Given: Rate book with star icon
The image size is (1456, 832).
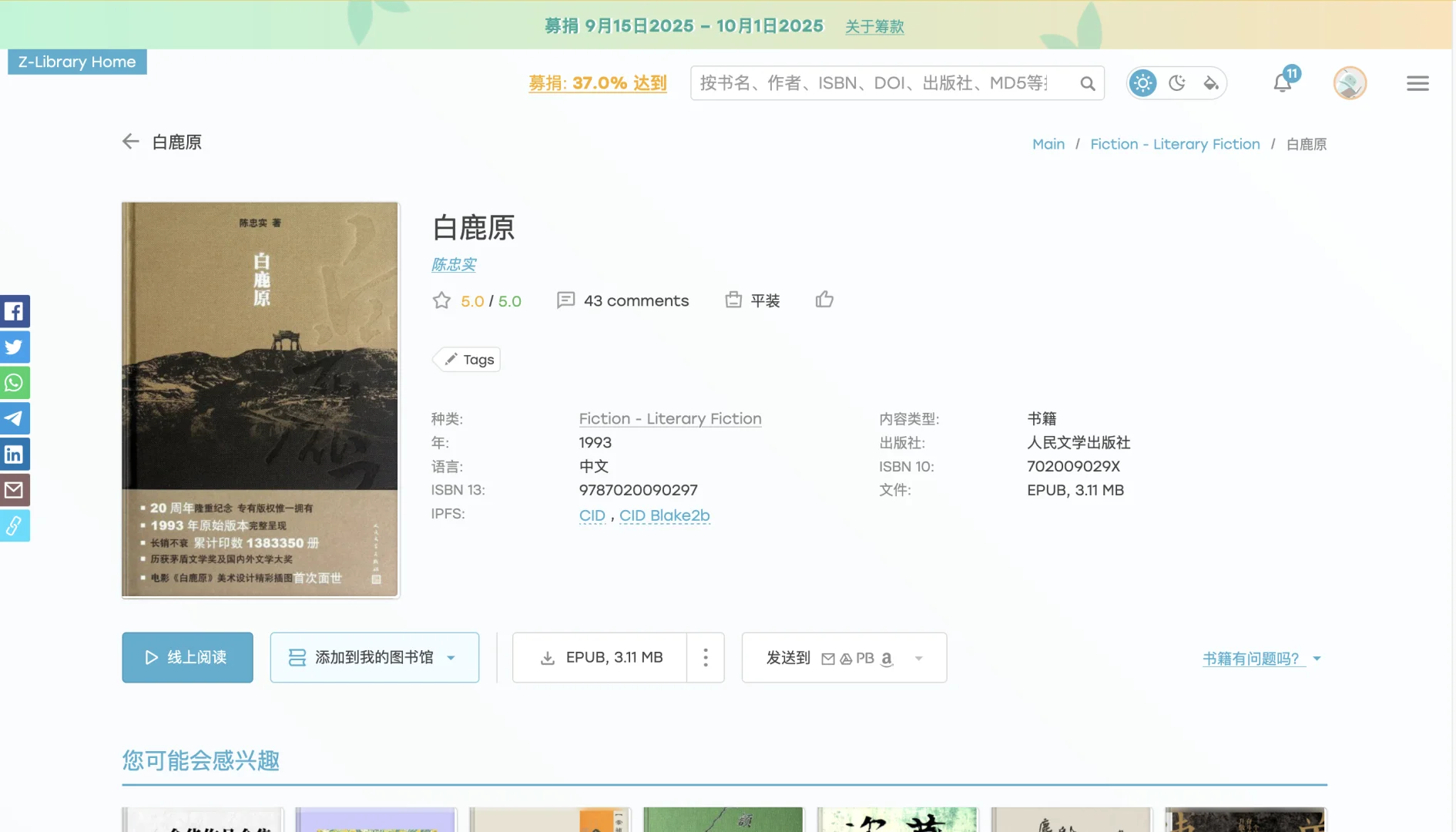Looking at the screenshot, I should [x=441, y=300].
